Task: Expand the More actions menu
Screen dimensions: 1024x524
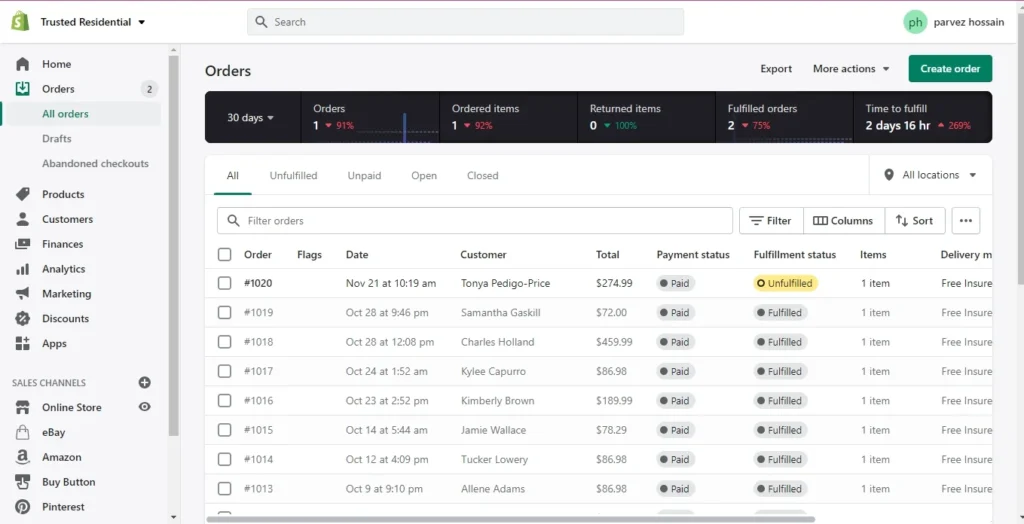Action: pos(851,69)
